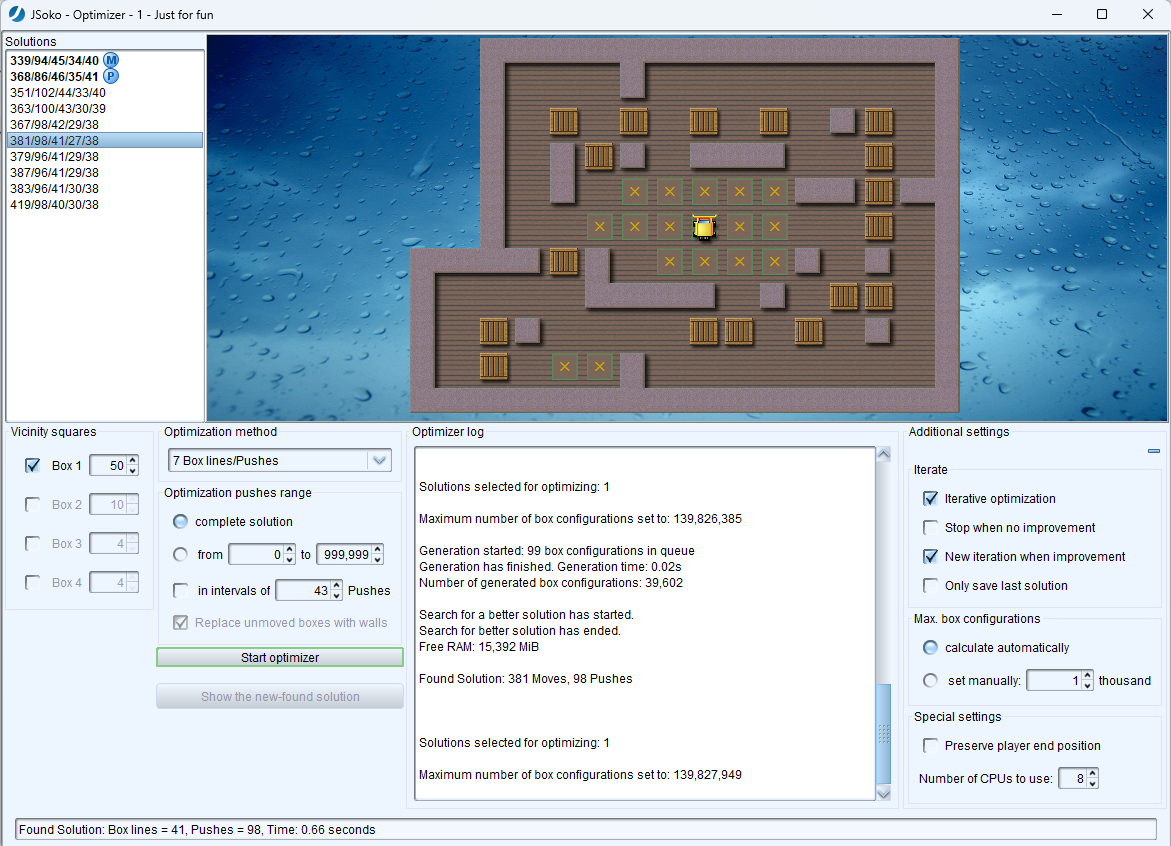
Task: Toggle Iterative optimization checkbox
Action: pos(930,499)
